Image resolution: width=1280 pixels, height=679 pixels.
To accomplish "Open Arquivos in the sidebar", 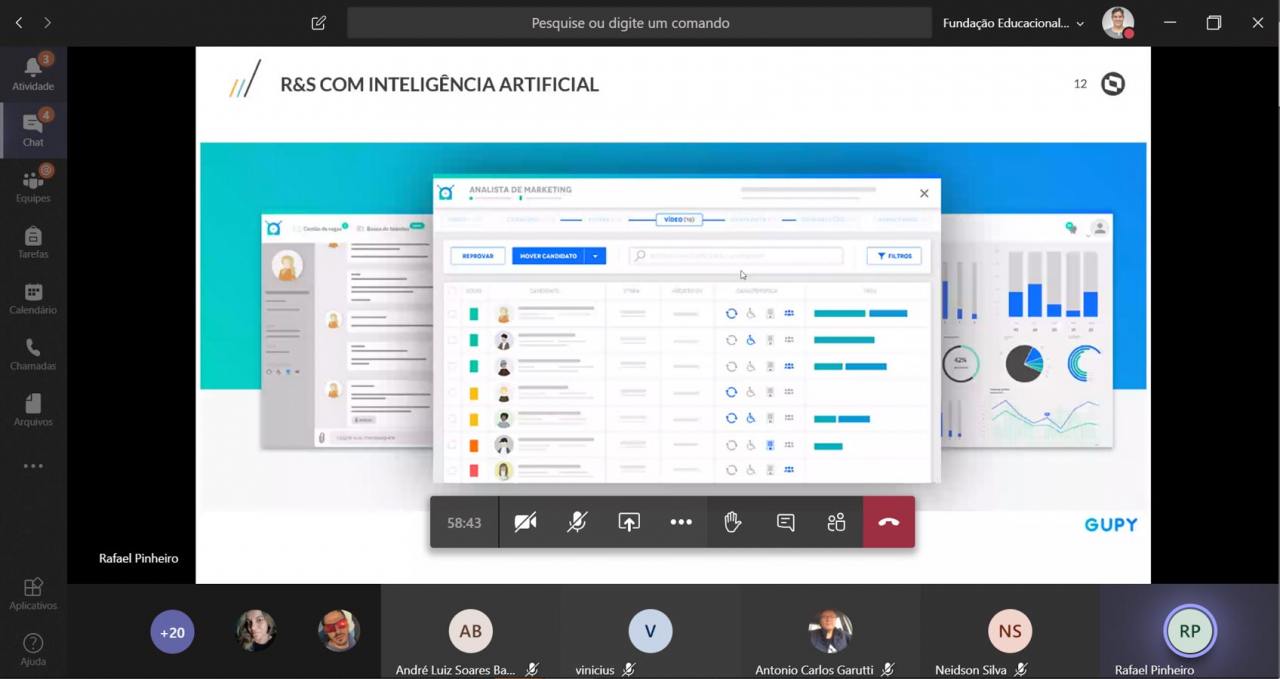I will [x=33, y=409].
